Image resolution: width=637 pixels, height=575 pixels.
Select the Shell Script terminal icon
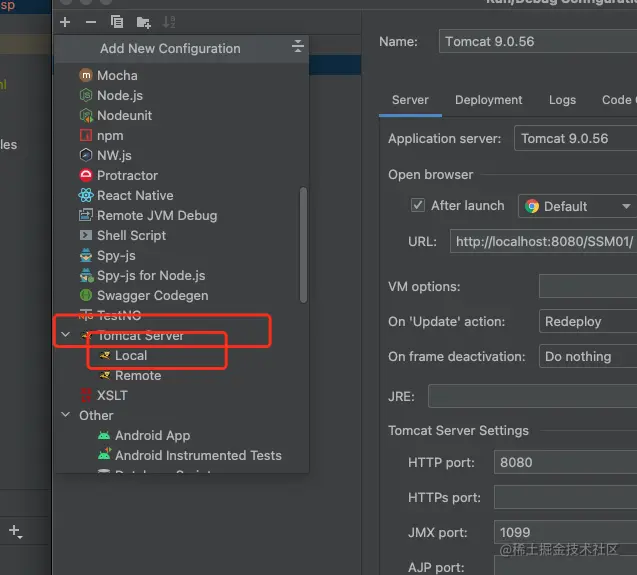tap(86, 235)
